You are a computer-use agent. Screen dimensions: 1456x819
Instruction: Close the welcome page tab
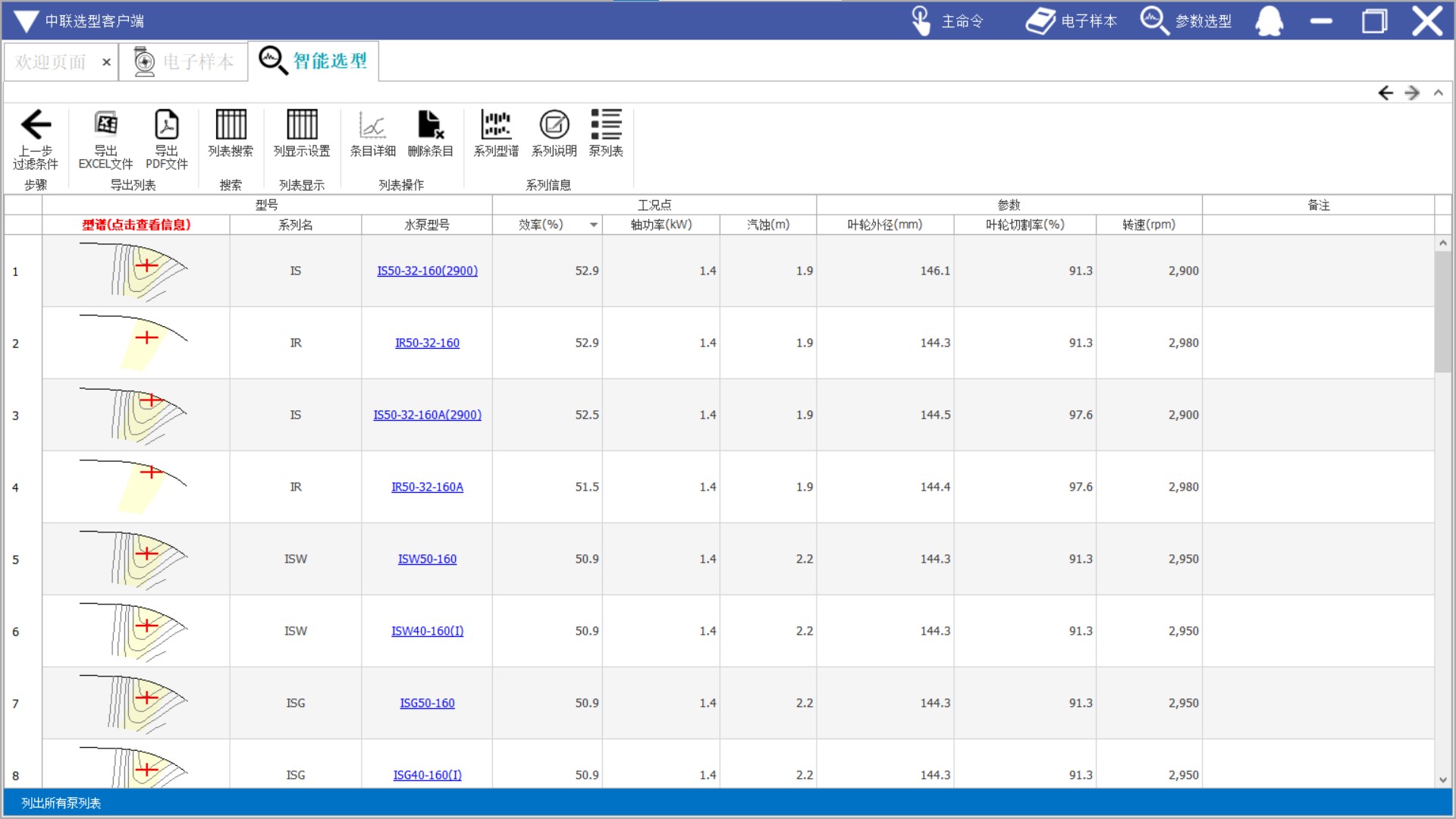pos(106,62)
